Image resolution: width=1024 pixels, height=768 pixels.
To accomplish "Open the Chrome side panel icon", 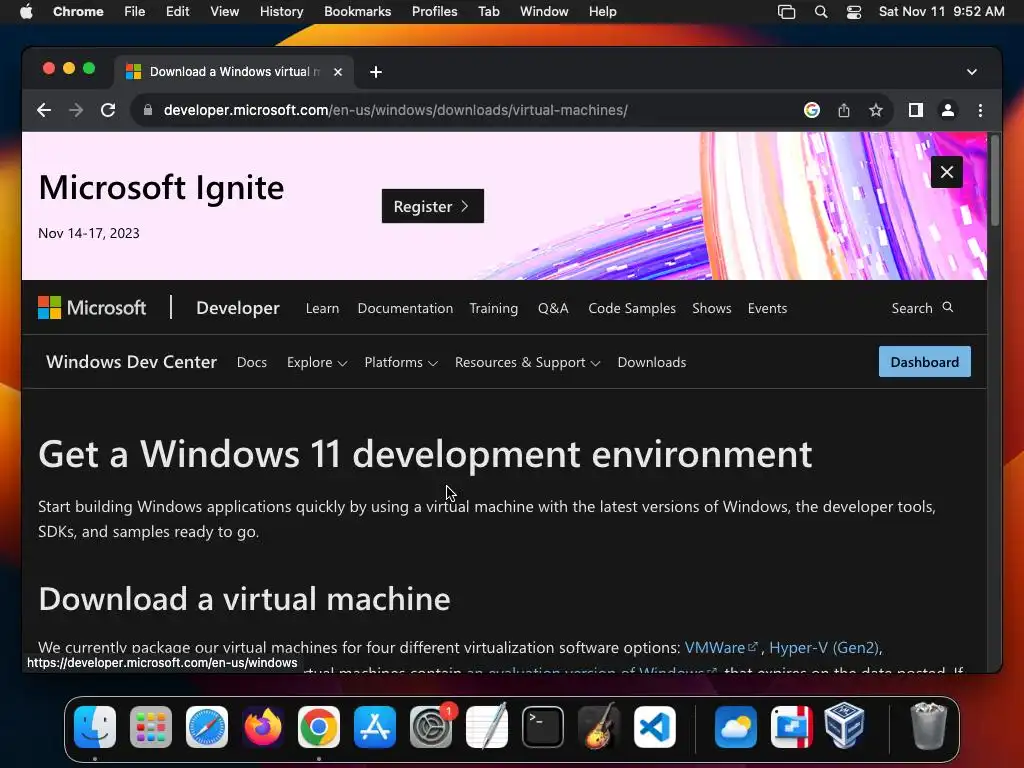I will [x=916, y=110].
